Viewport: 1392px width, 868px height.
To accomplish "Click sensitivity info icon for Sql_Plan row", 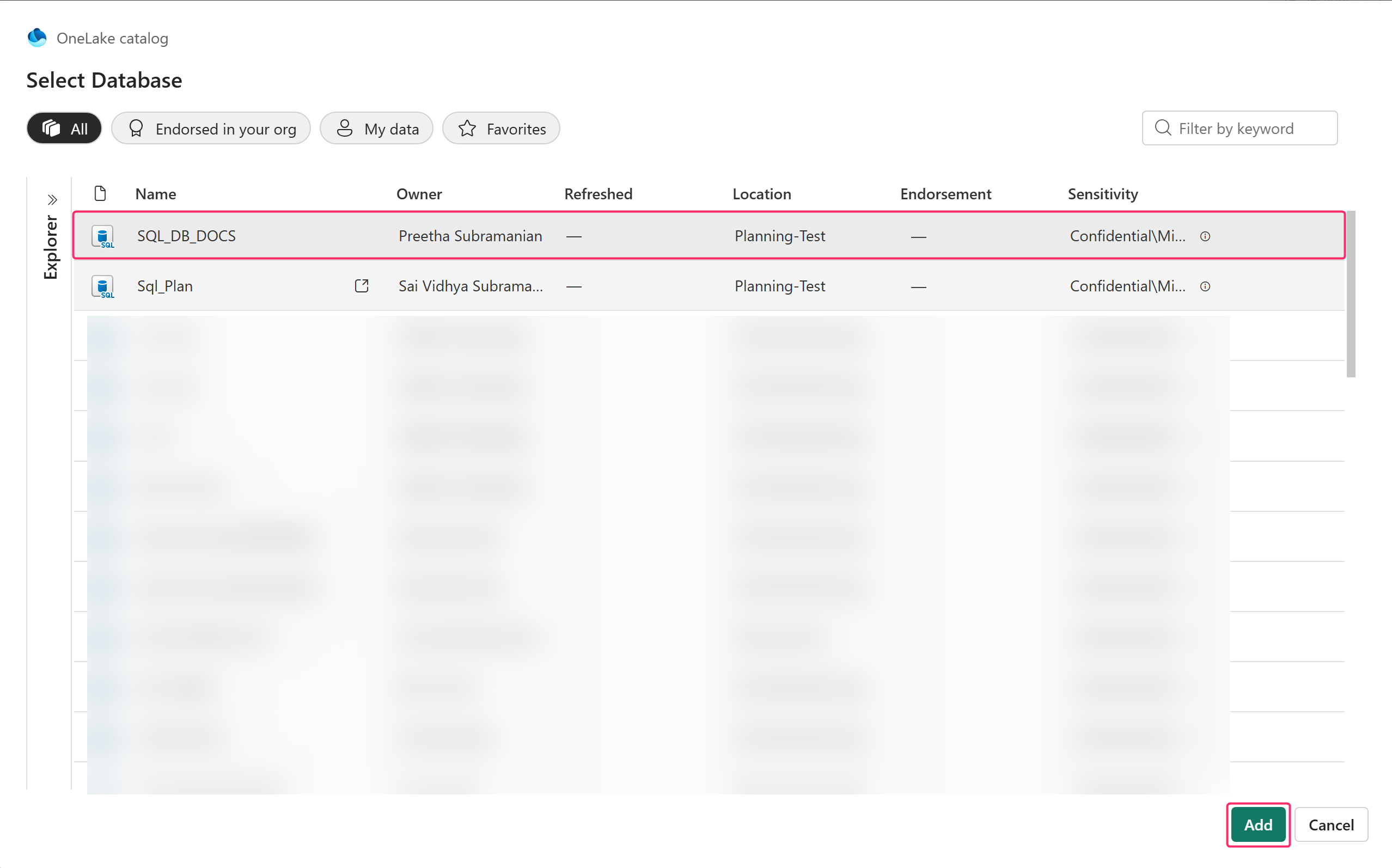I will (x=1205, y=286).
